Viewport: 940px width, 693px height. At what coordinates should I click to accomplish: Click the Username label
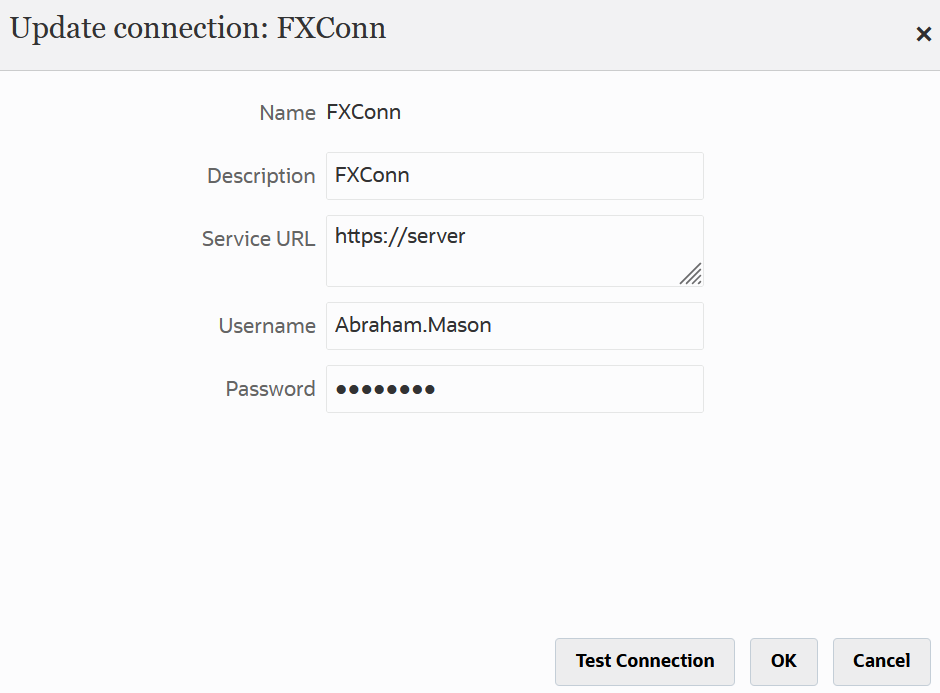click(267, 326)
